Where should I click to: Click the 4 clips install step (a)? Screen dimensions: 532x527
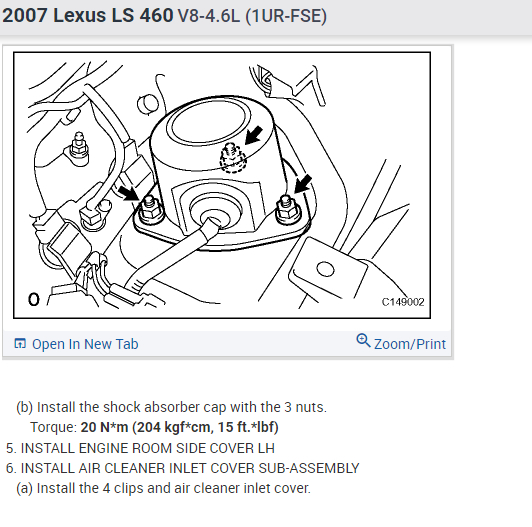click(163, 488)
